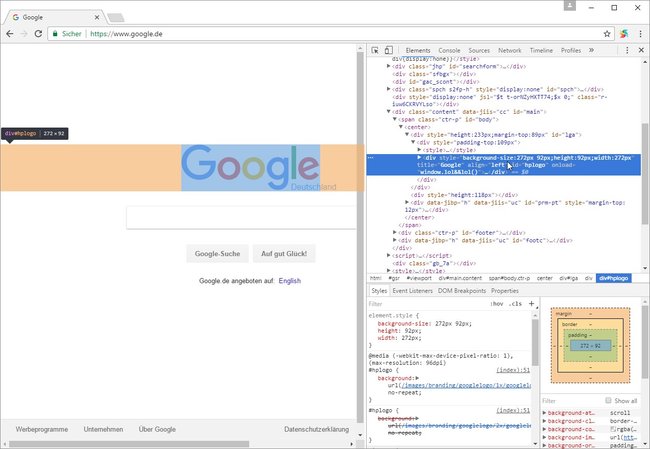Select div#lga breadcrumb
Screen dimensions: 650x449
coord(568,278)
